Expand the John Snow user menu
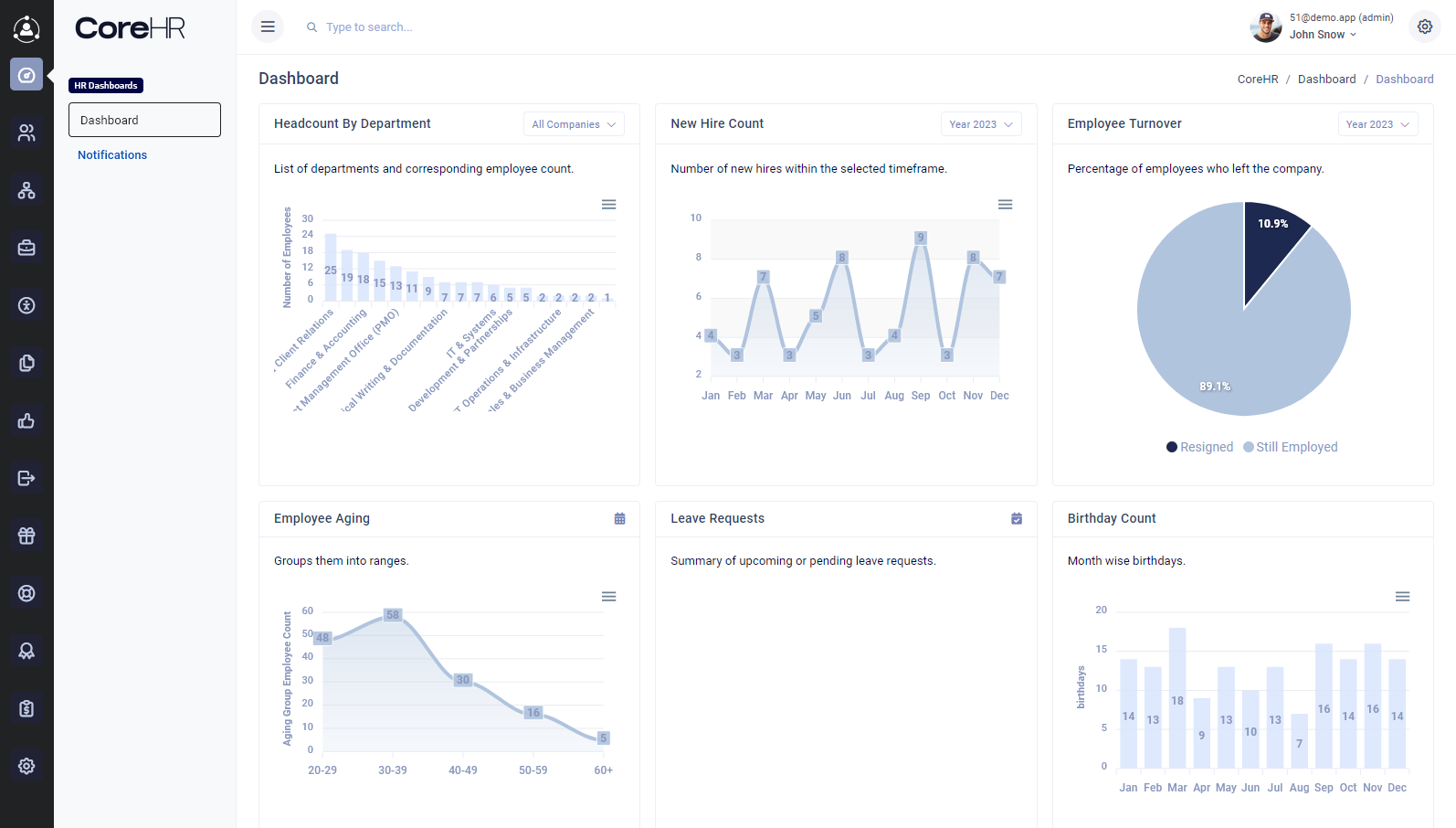Image resolution: width=1456 pixels, height=828 pixels. (1322, 35)
